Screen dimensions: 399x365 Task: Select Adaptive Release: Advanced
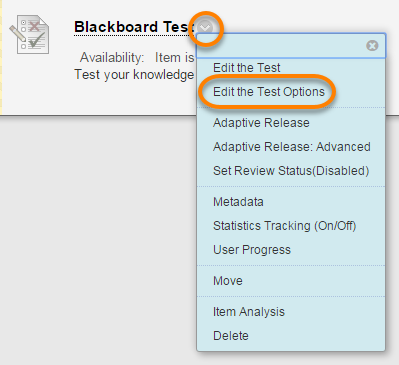[x=292, y=147]
